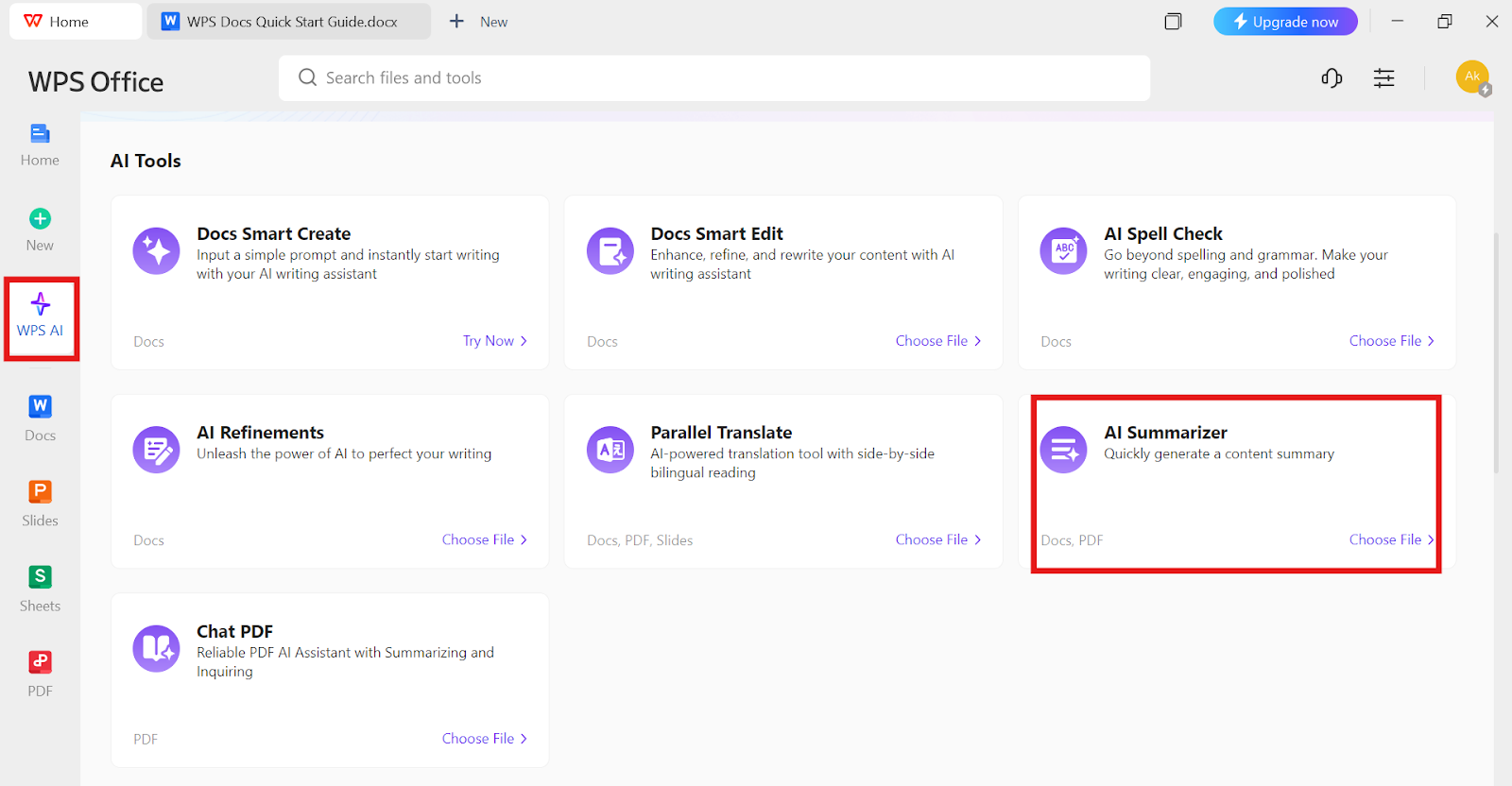
Task: Switch to WPS Docs Quick Start Guide.docx tab
Action: click(289, 22)
